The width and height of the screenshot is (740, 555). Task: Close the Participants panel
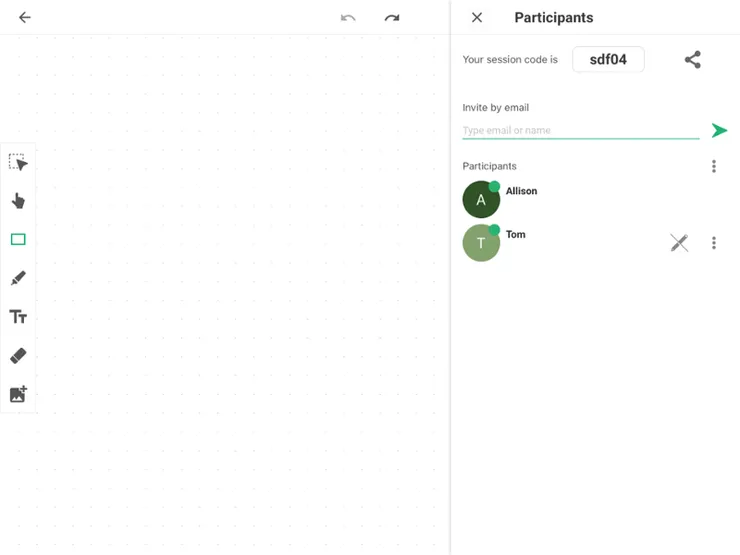[x=477, y=18]
